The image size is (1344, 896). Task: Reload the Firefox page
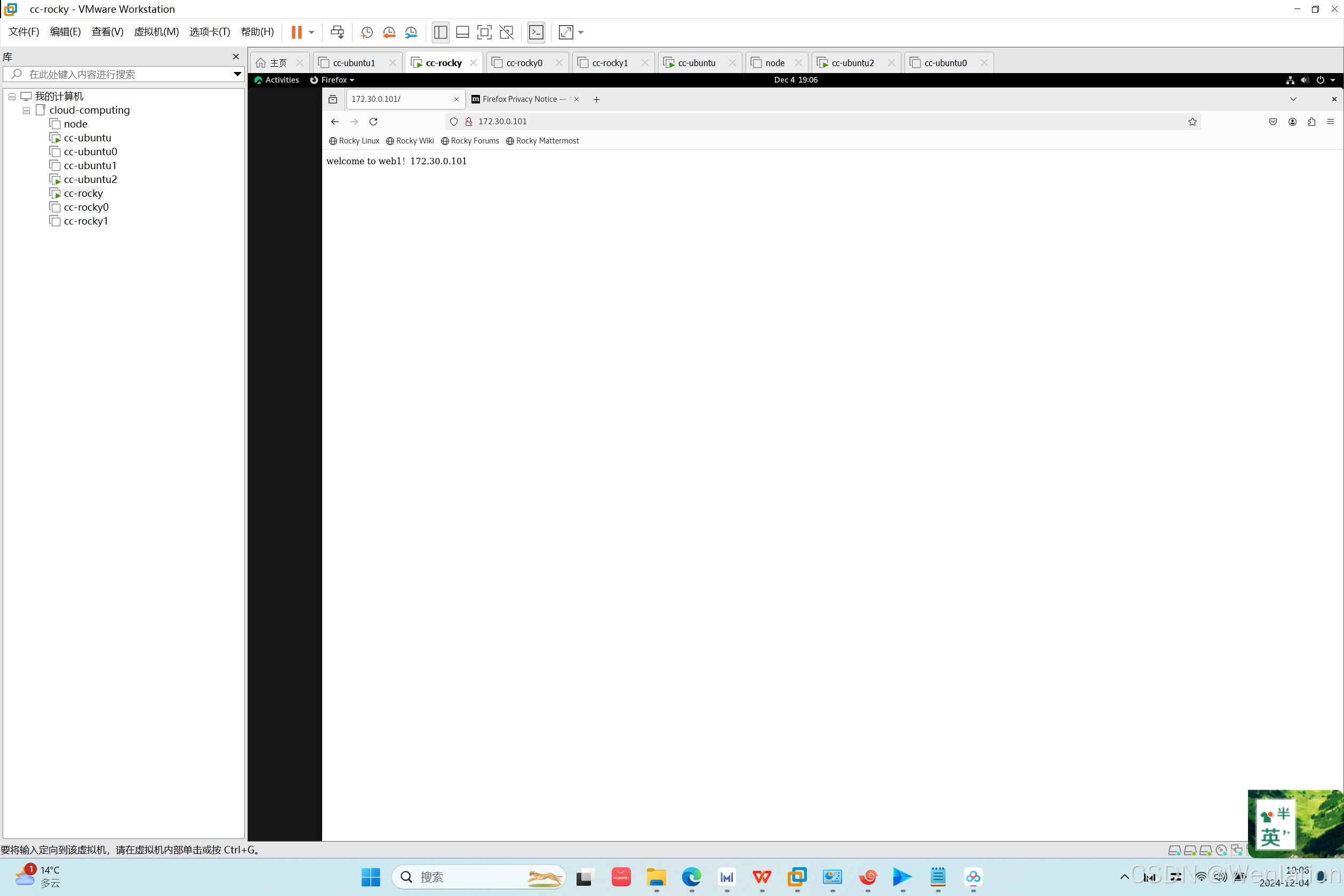click(373, 122)
